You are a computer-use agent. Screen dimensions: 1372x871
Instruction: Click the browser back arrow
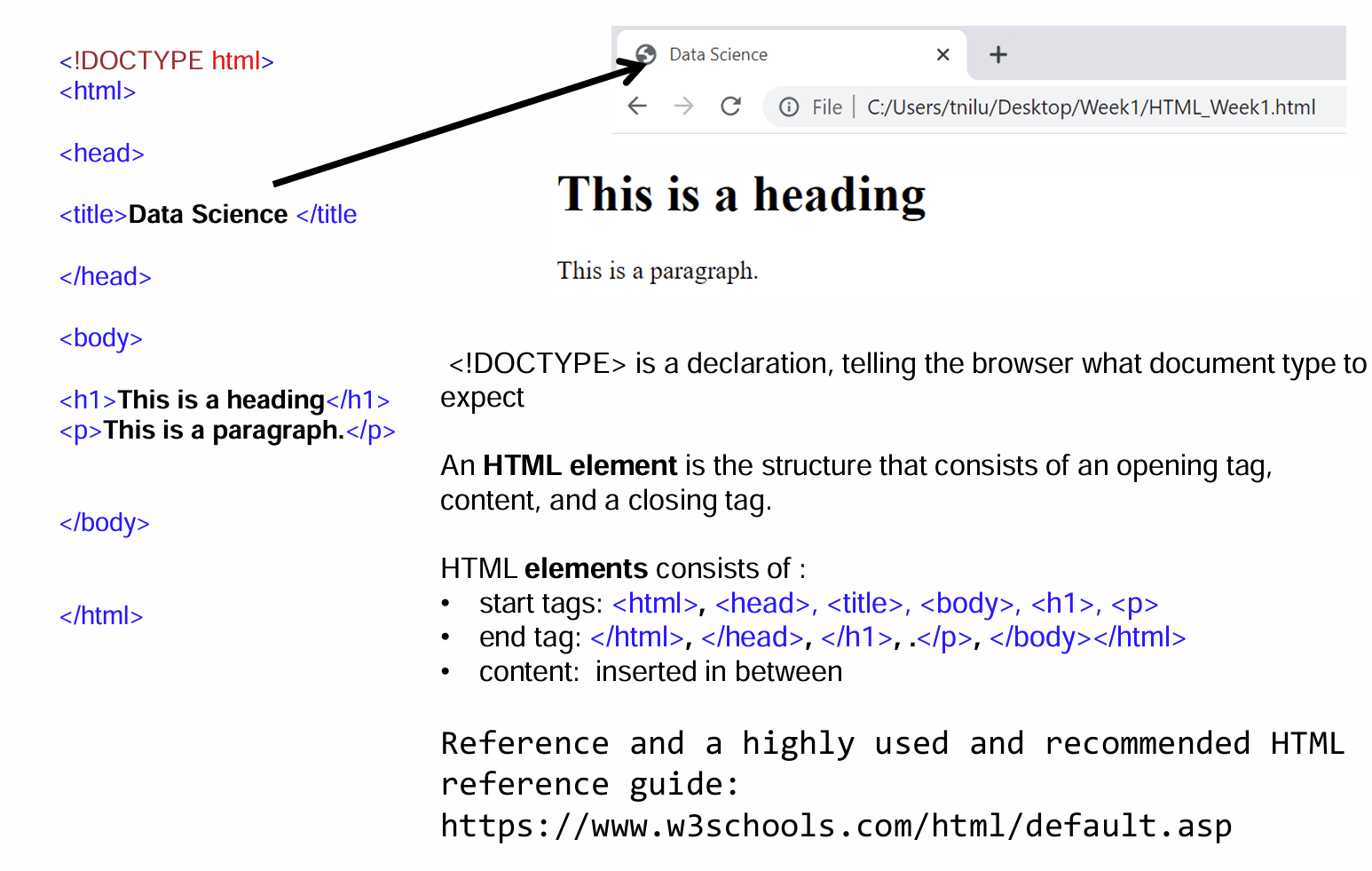click(637, 107)
